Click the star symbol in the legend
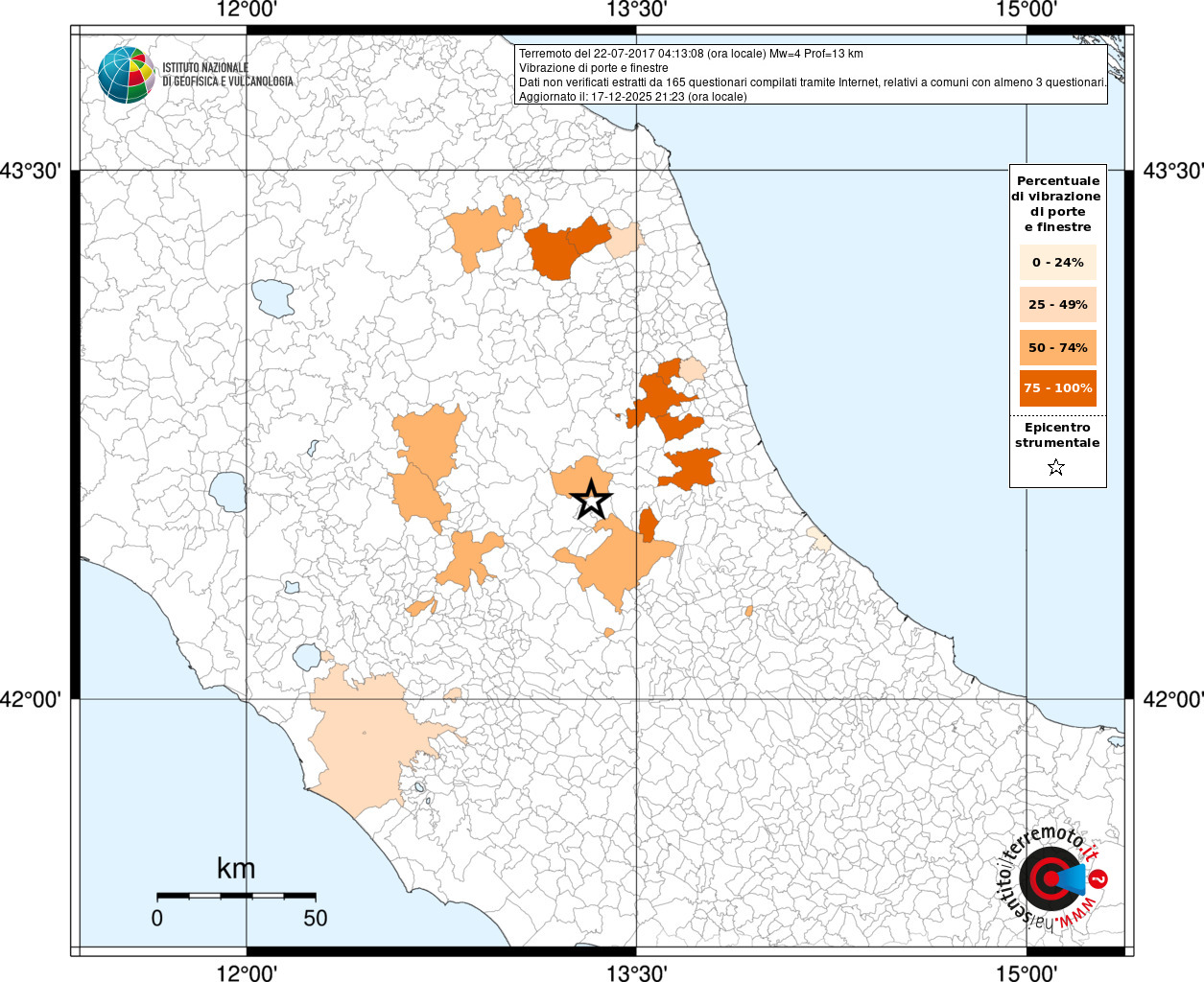Screen dimensions: 1204x982 pyautogui.click(x=1056, y=468)
